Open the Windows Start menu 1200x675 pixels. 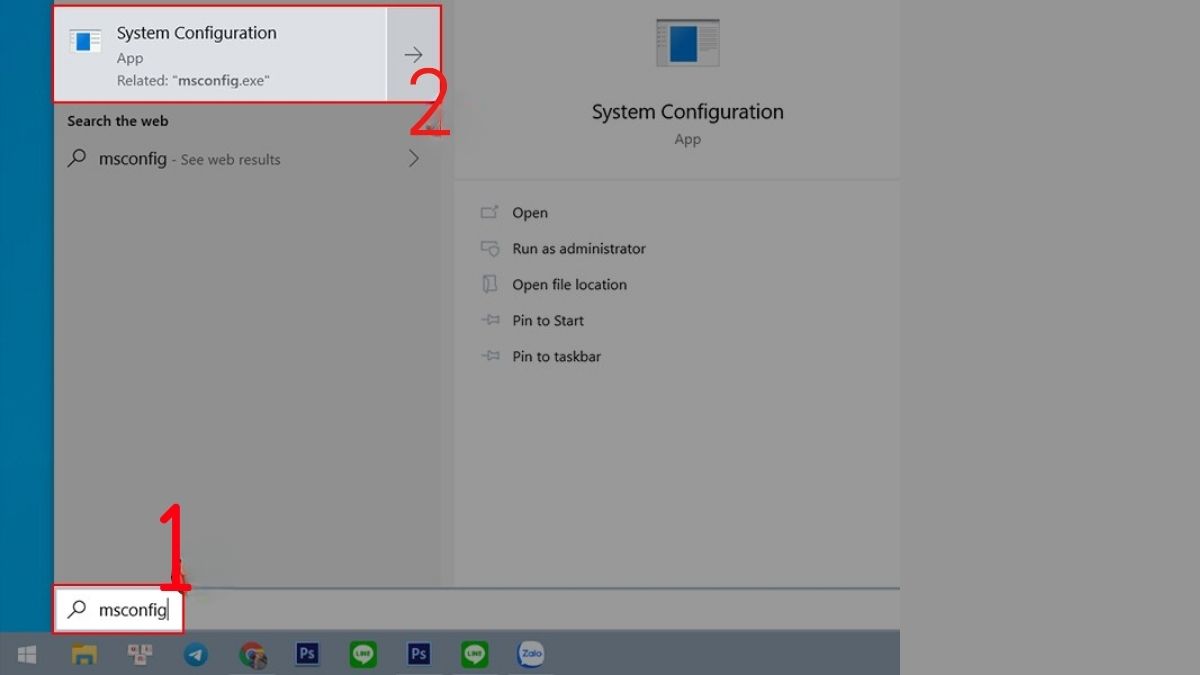click(x=26, y=654)
